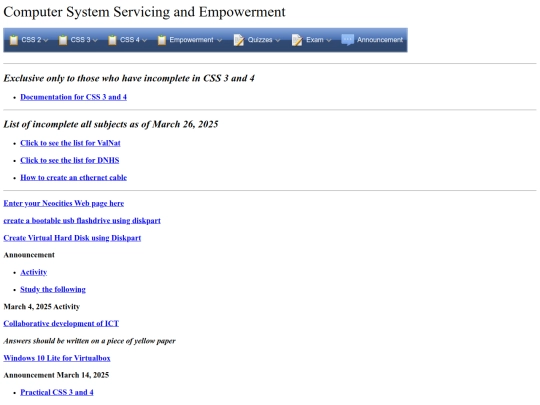
Task: Expand the Quizzes dropdown arrow
Action: (x=278, y=40)
